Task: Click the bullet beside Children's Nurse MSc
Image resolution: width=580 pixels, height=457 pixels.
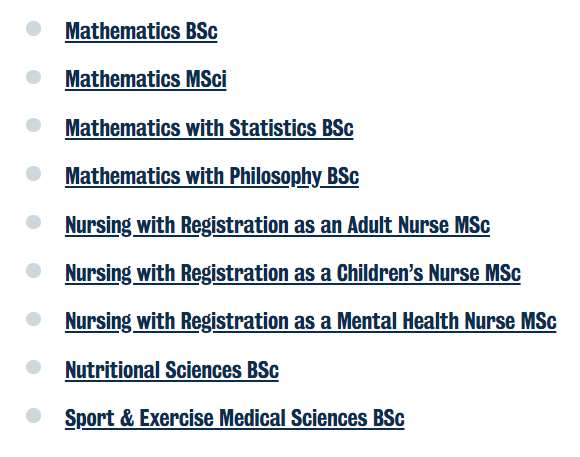Action: [x=34, y=270]
